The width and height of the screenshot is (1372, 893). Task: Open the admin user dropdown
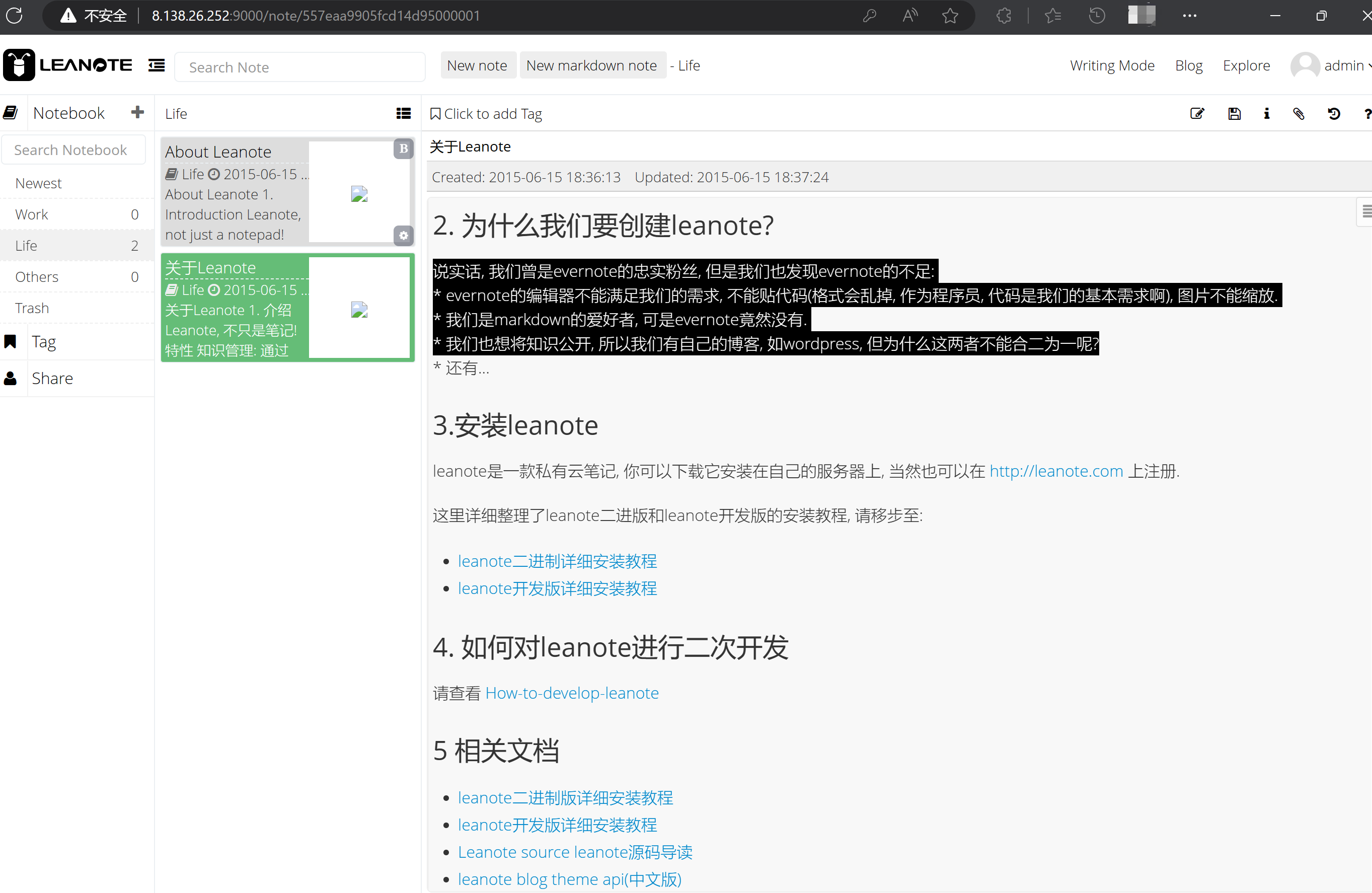click(x=1347, y=66)
